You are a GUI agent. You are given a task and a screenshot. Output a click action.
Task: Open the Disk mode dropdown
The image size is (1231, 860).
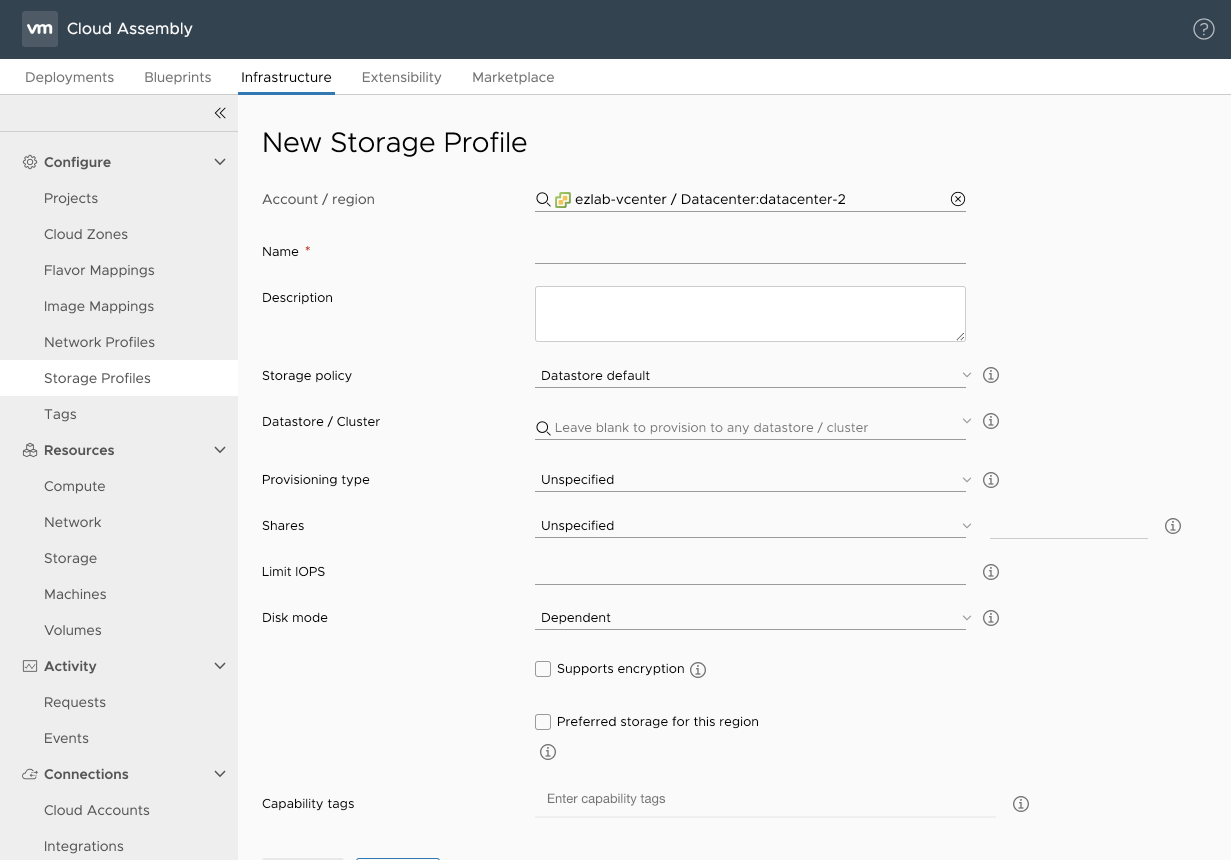coord(750,618)
